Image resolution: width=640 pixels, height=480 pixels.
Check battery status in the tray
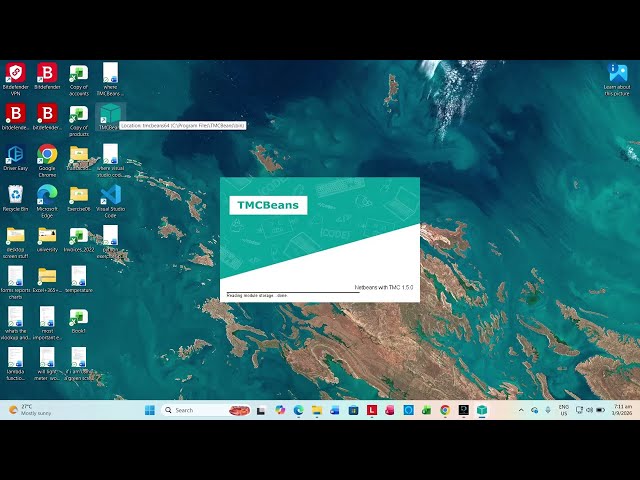point(600,410)
